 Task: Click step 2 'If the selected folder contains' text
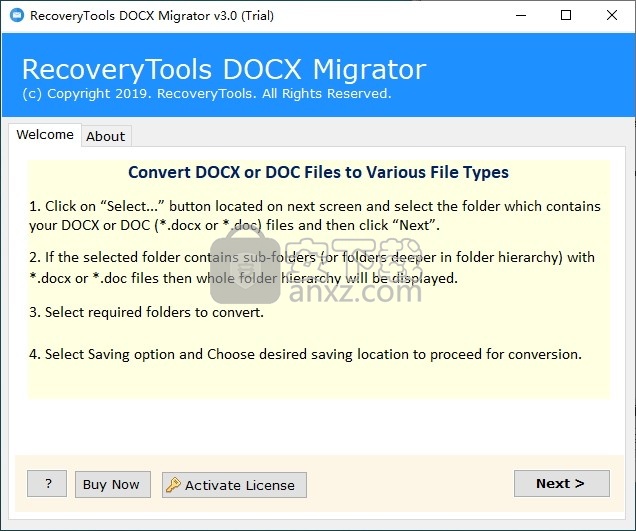(312, 268)
